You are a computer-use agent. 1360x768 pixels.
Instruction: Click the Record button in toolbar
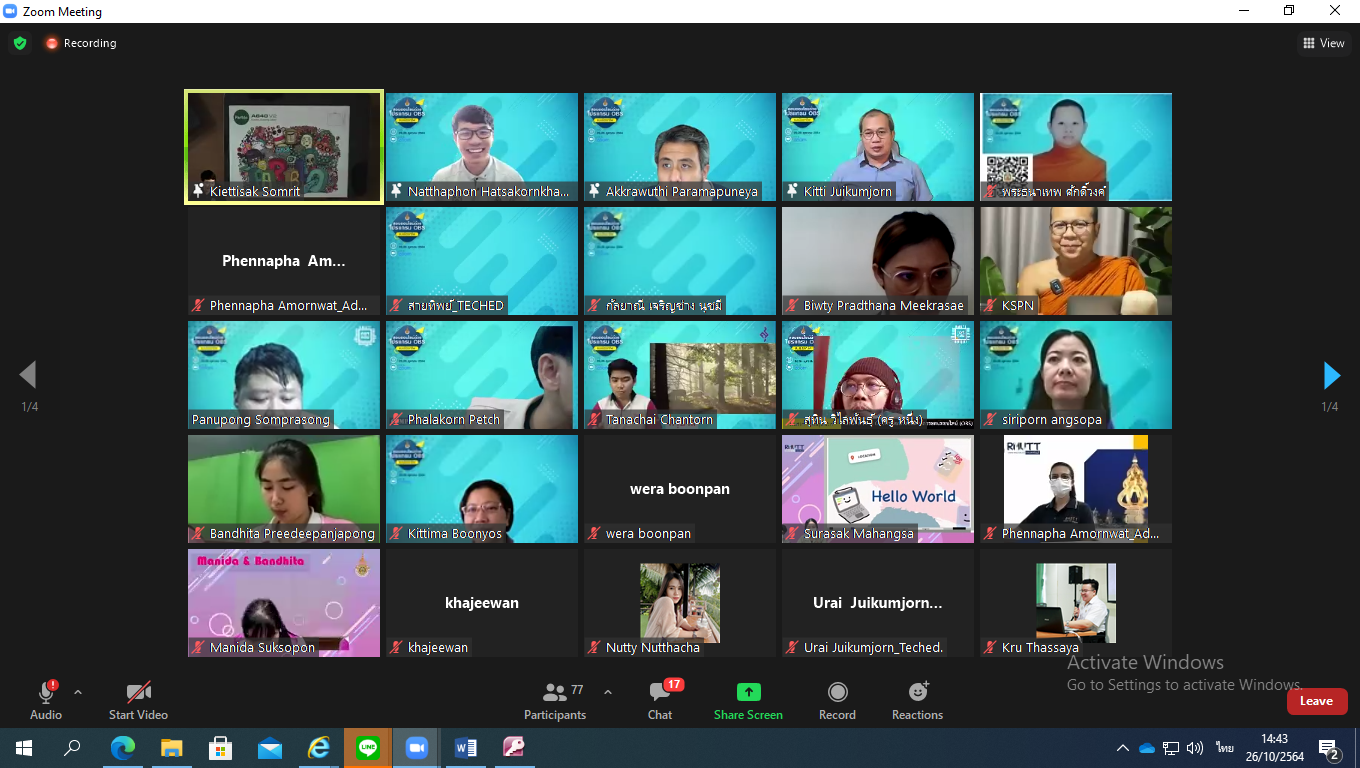(x=837, y=700)
